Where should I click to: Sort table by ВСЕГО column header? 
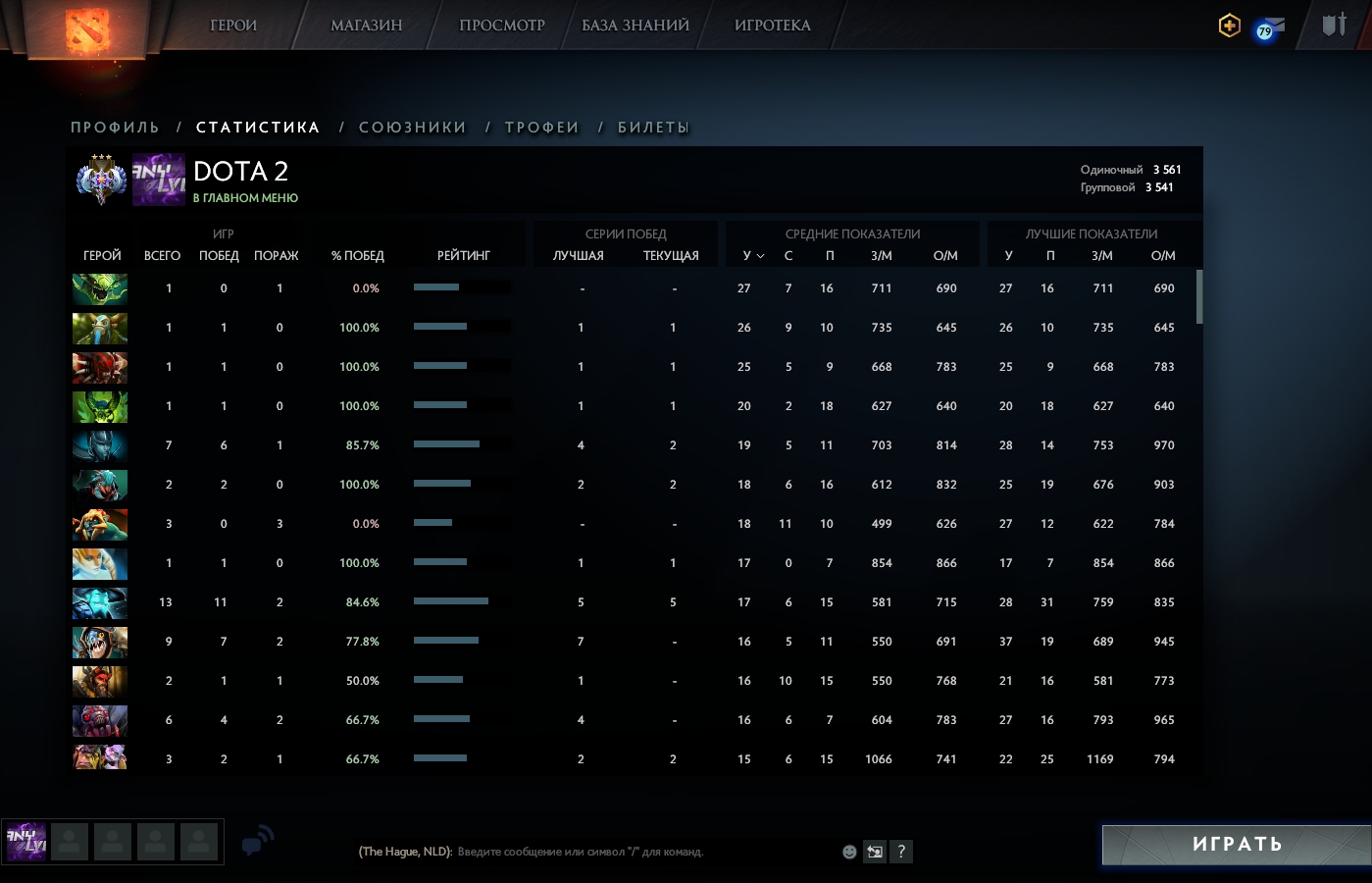[162, 256]
